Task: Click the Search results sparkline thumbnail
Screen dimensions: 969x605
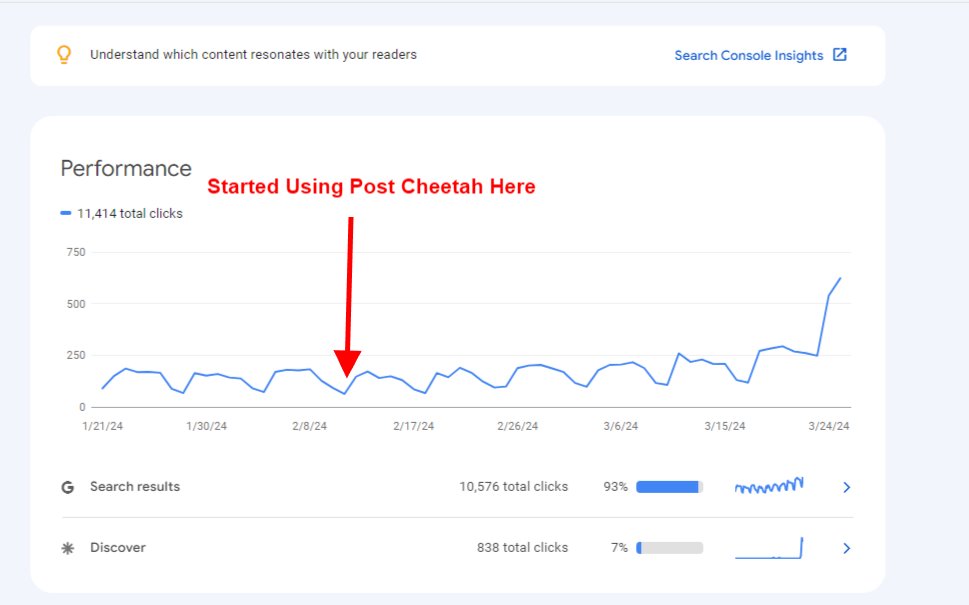Action: (769, 486)
